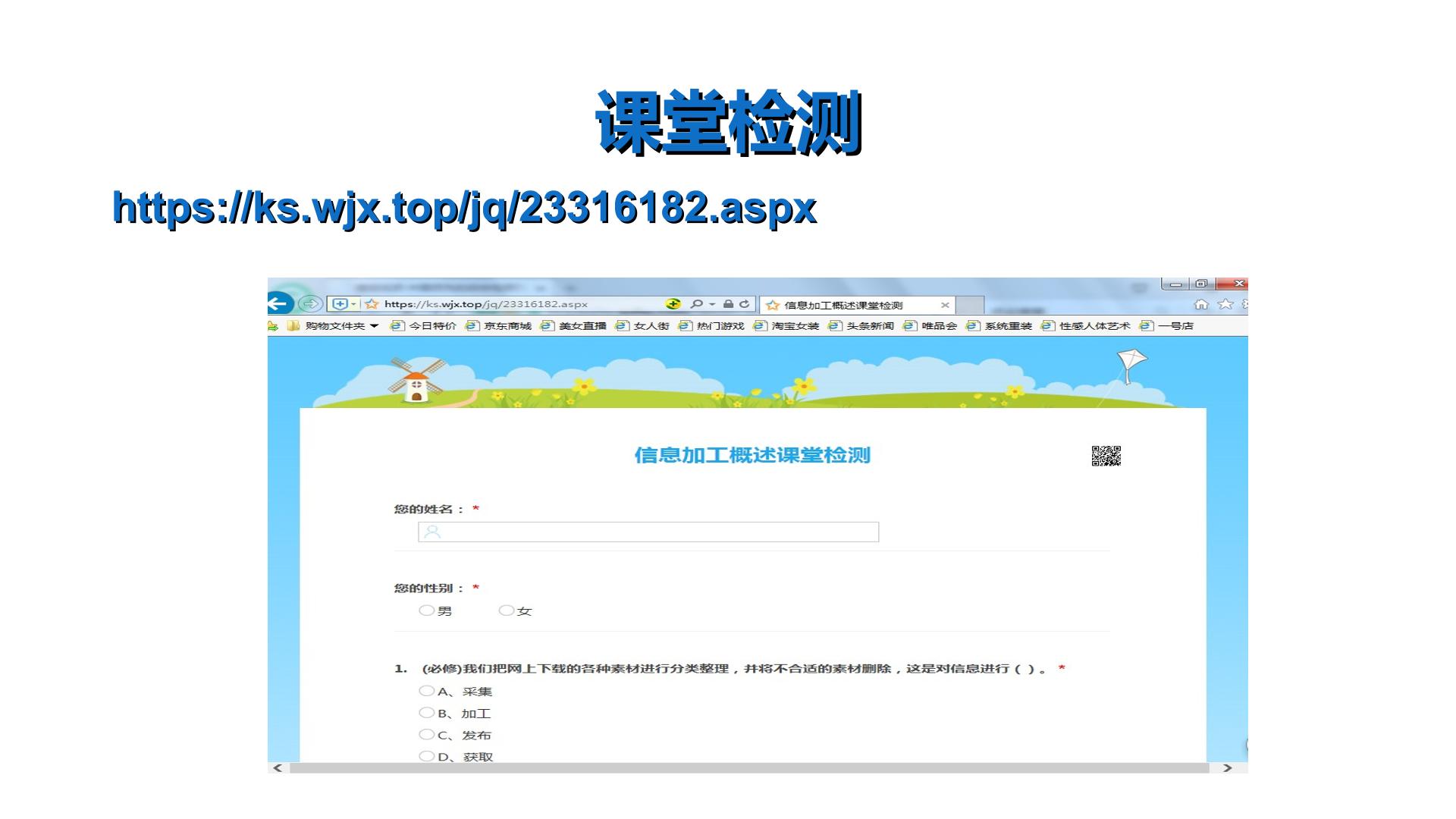Choose answer B、加工 radio button
This screenshot has height=819, width=1456.
click(426, 712)
